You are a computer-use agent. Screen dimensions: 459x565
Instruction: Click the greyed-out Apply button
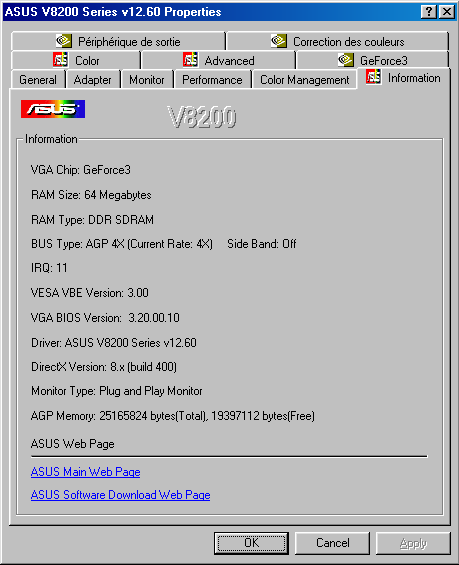[413, 543]
